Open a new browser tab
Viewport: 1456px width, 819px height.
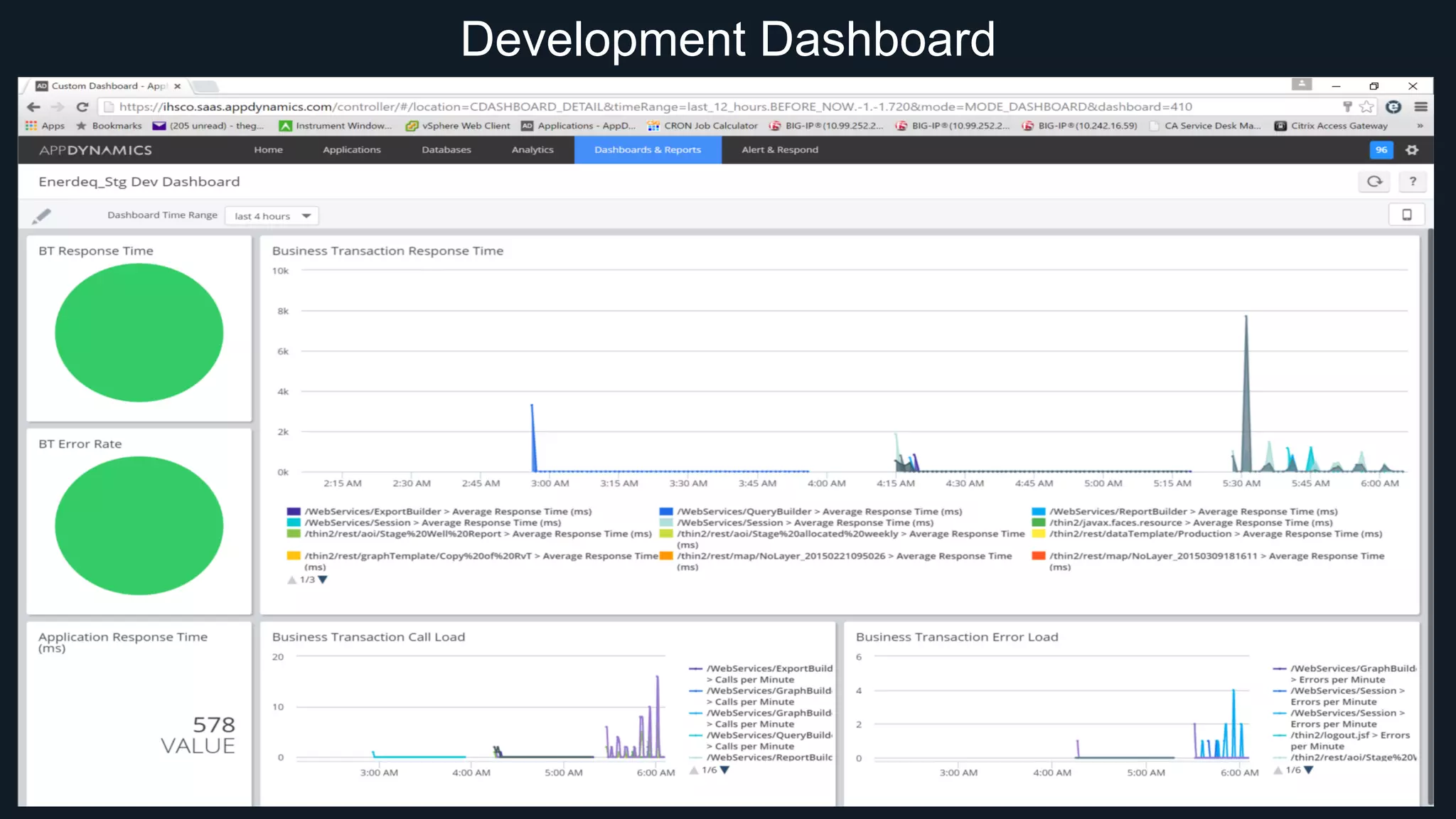pos(205,87)
